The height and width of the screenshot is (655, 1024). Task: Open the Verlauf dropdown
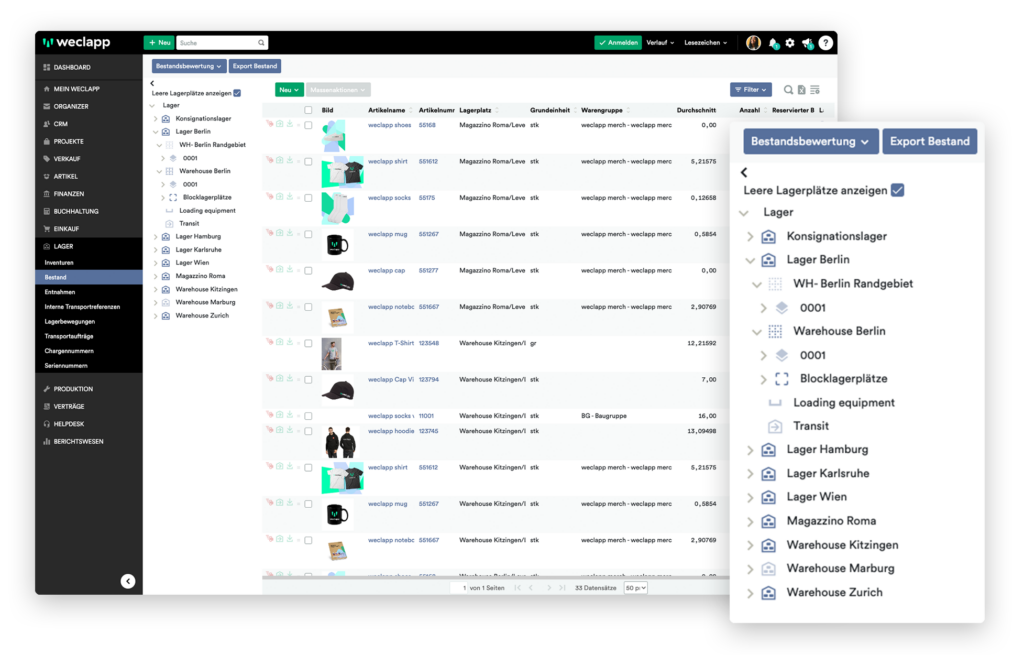coord(660,43)
